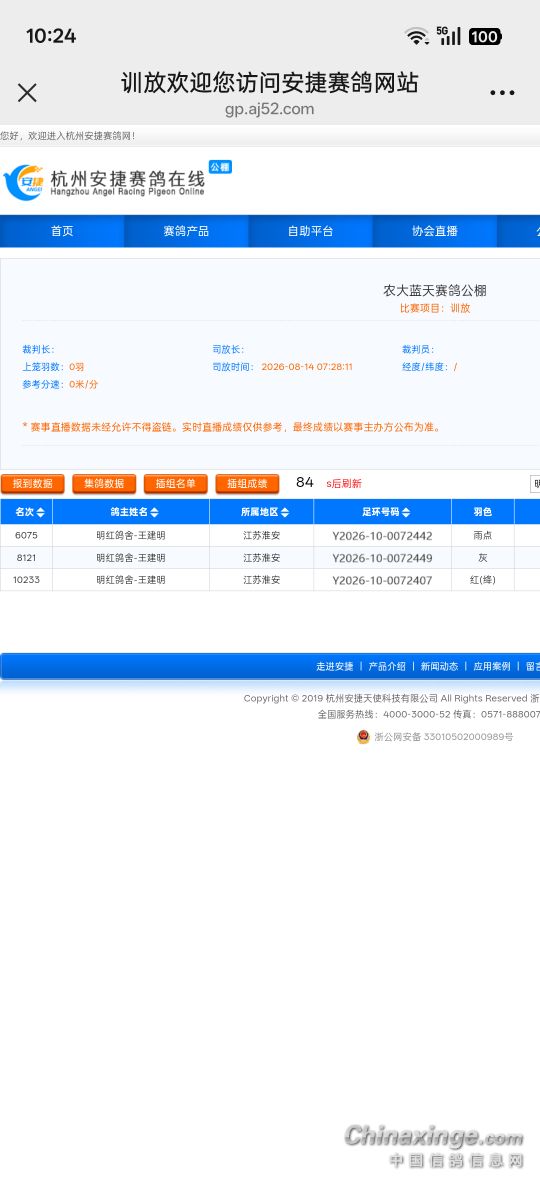This screenshot has height=1186, width=540.
Task: Select rank cell 8121
Action: [x=26, y=557]
